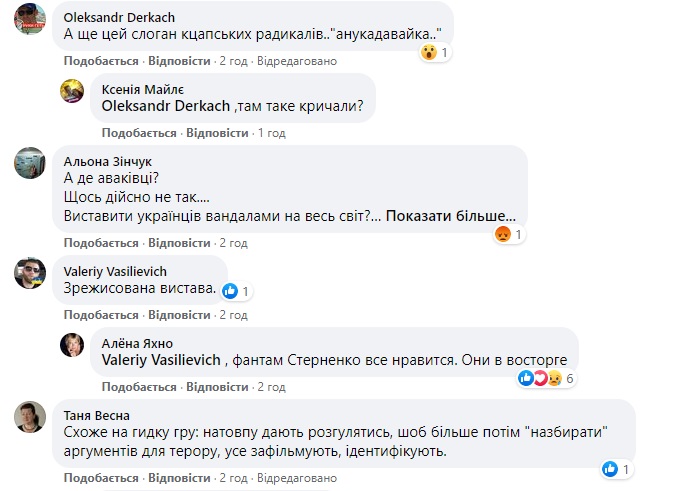Click the Valeriy Vasilievich mention in Алёна's reply

coord(165,360)
